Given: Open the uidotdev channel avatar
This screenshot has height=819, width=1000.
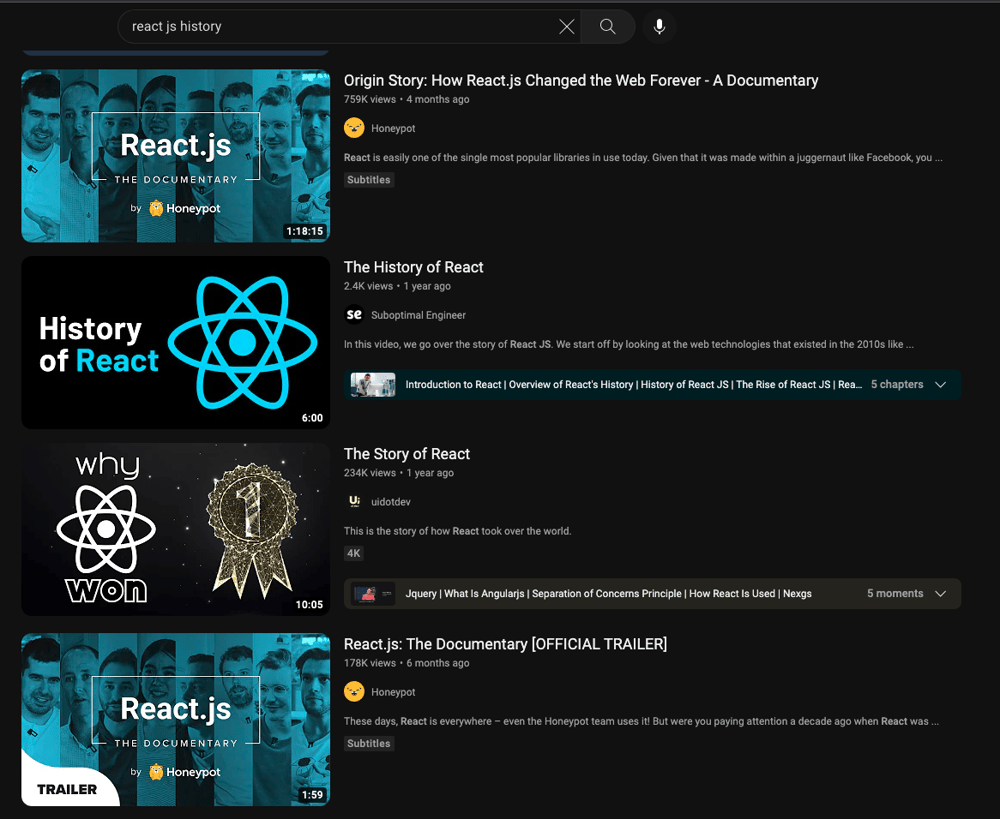Looking at the screenshot, I should tap(354, 501).
